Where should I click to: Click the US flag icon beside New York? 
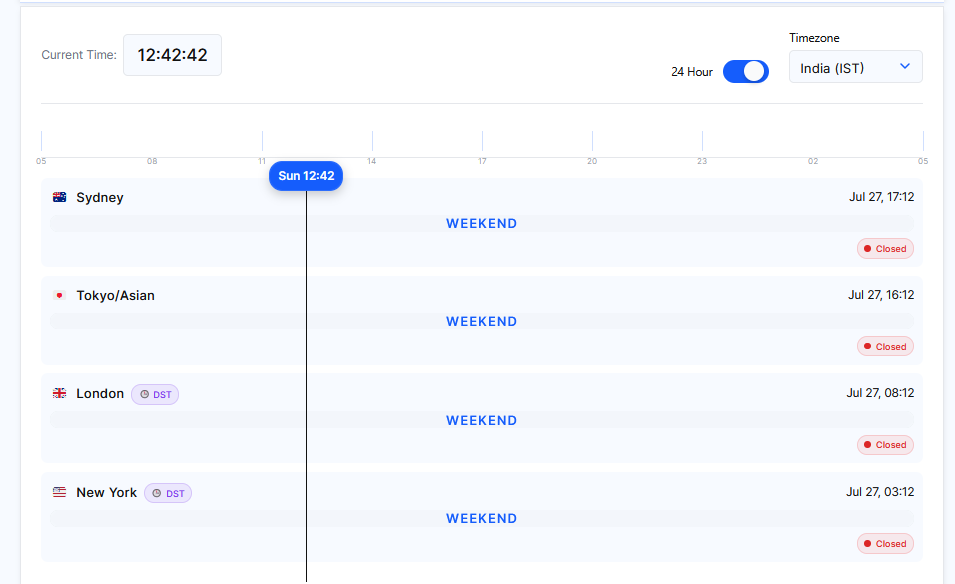60,492
